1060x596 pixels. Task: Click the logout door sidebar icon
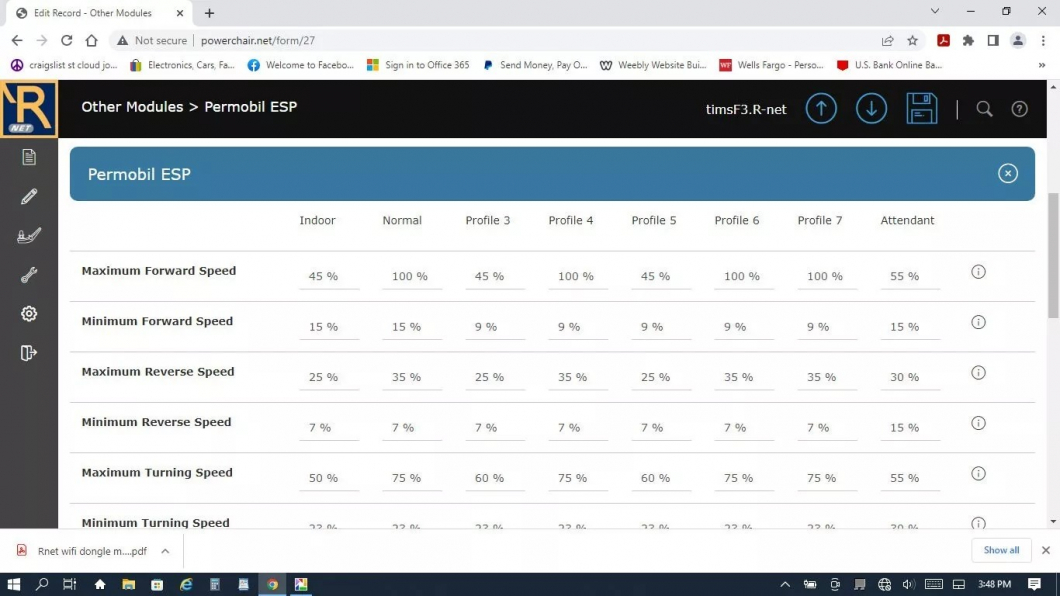coord(28,353)
